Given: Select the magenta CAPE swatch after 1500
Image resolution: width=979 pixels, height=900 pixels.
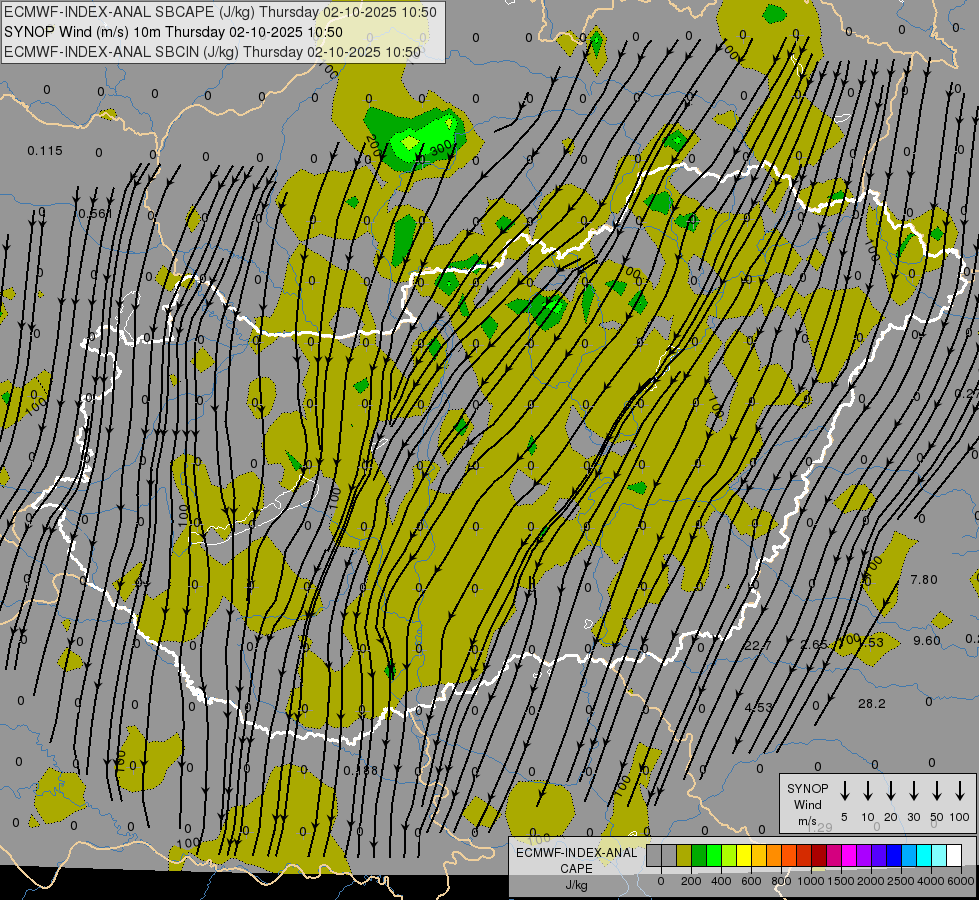Looking at the screenshot, I should (x=849, y=856).
